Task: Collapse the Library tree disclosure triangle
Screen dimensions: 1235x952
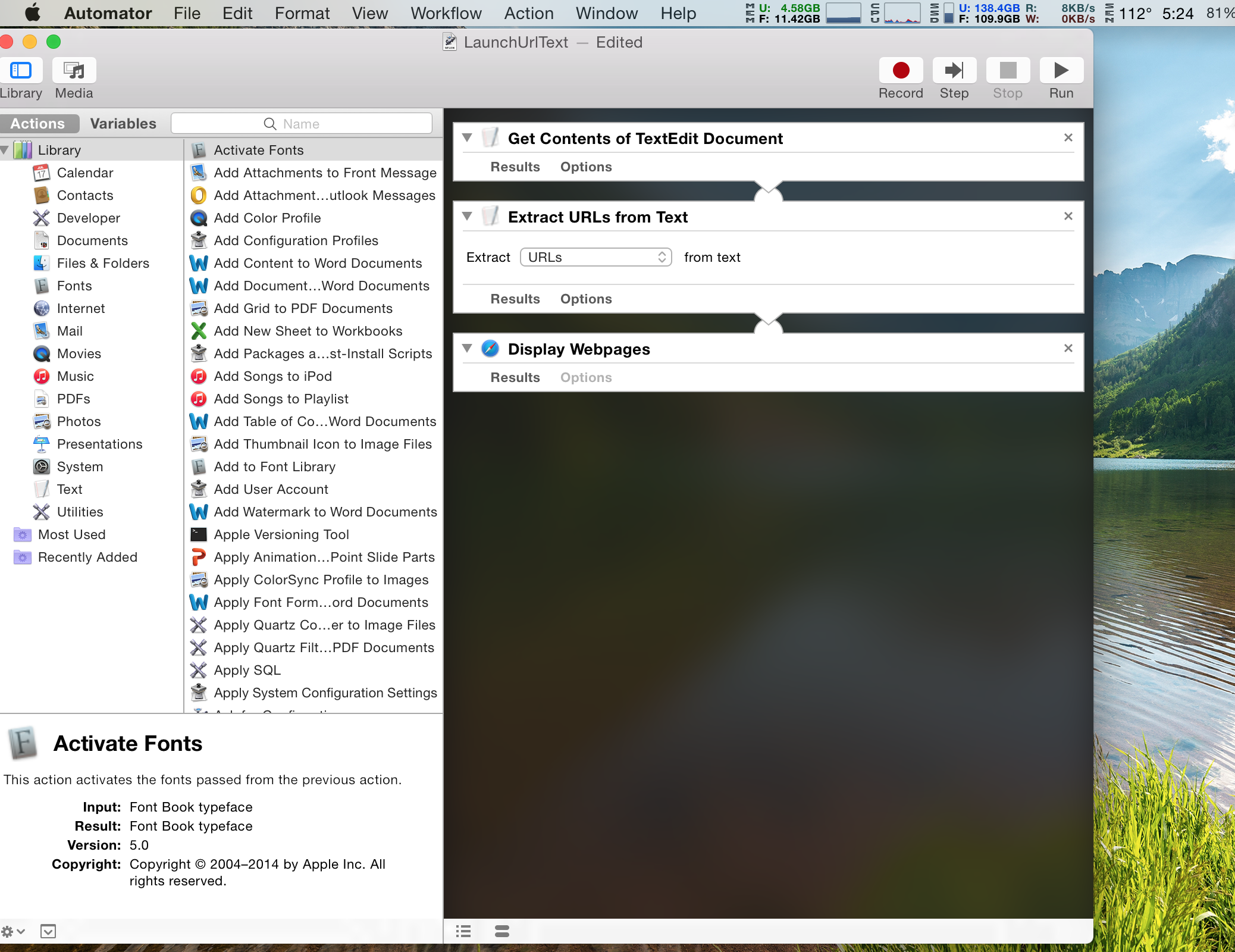Action: 5,150
